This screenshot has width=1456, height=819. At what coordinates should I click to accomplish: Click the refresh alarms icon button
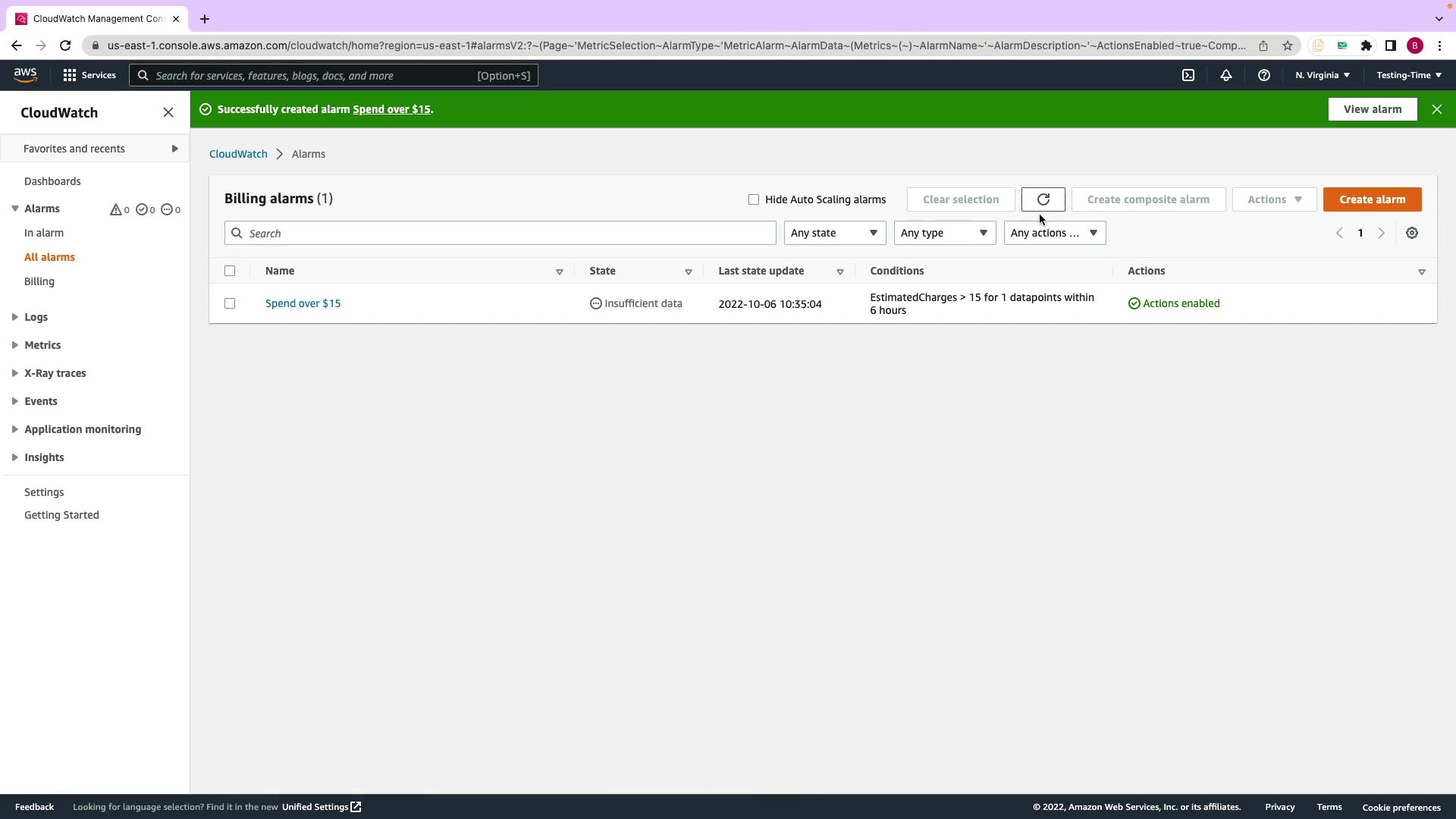pos(1043,199)
